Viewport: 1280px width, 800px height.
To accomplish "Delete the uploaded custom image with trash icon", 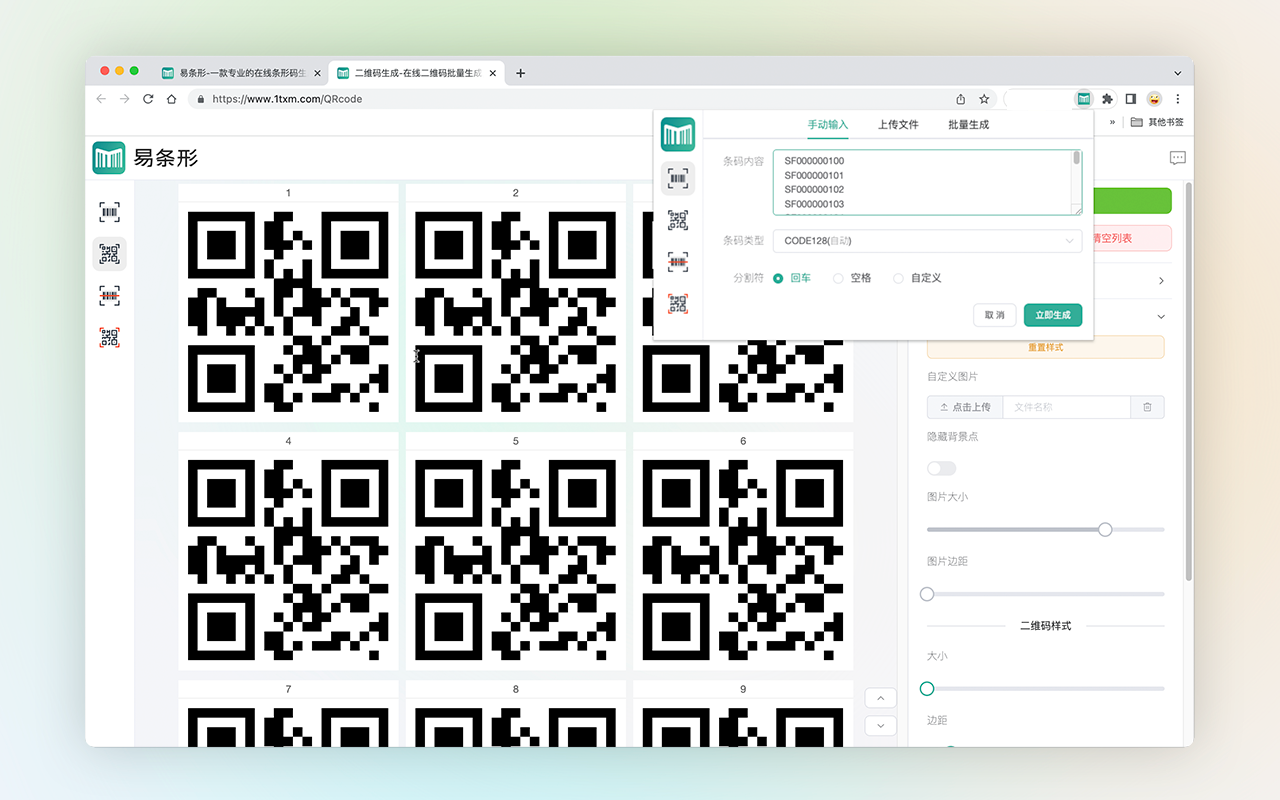I will [1147, 407].
